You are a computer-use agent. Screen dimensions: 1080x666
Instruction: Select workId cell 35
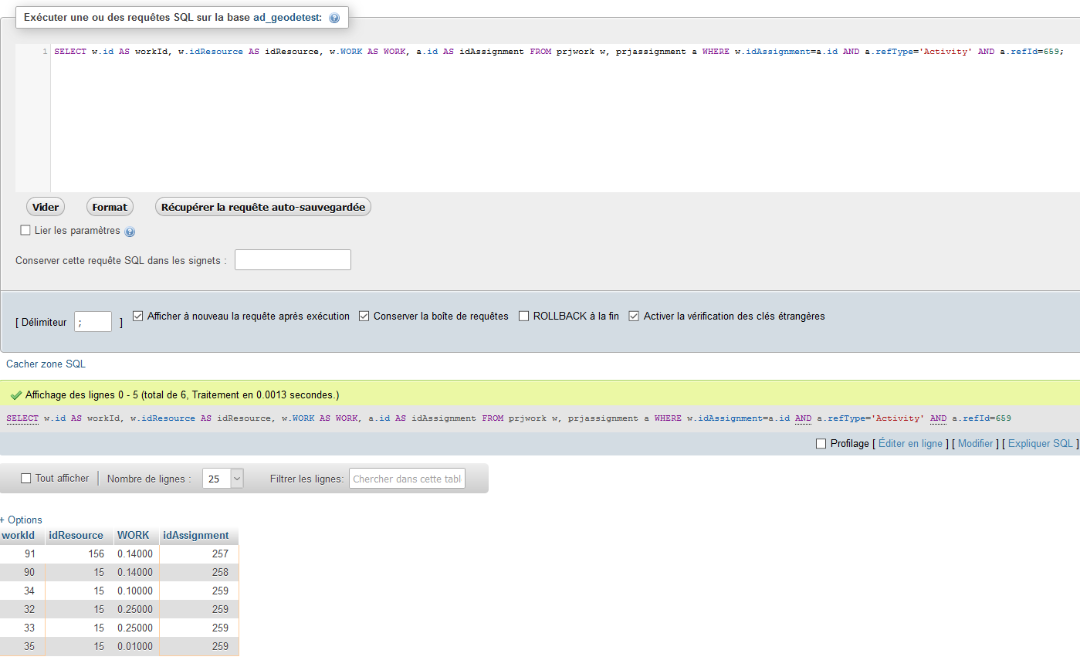(23, 646)
